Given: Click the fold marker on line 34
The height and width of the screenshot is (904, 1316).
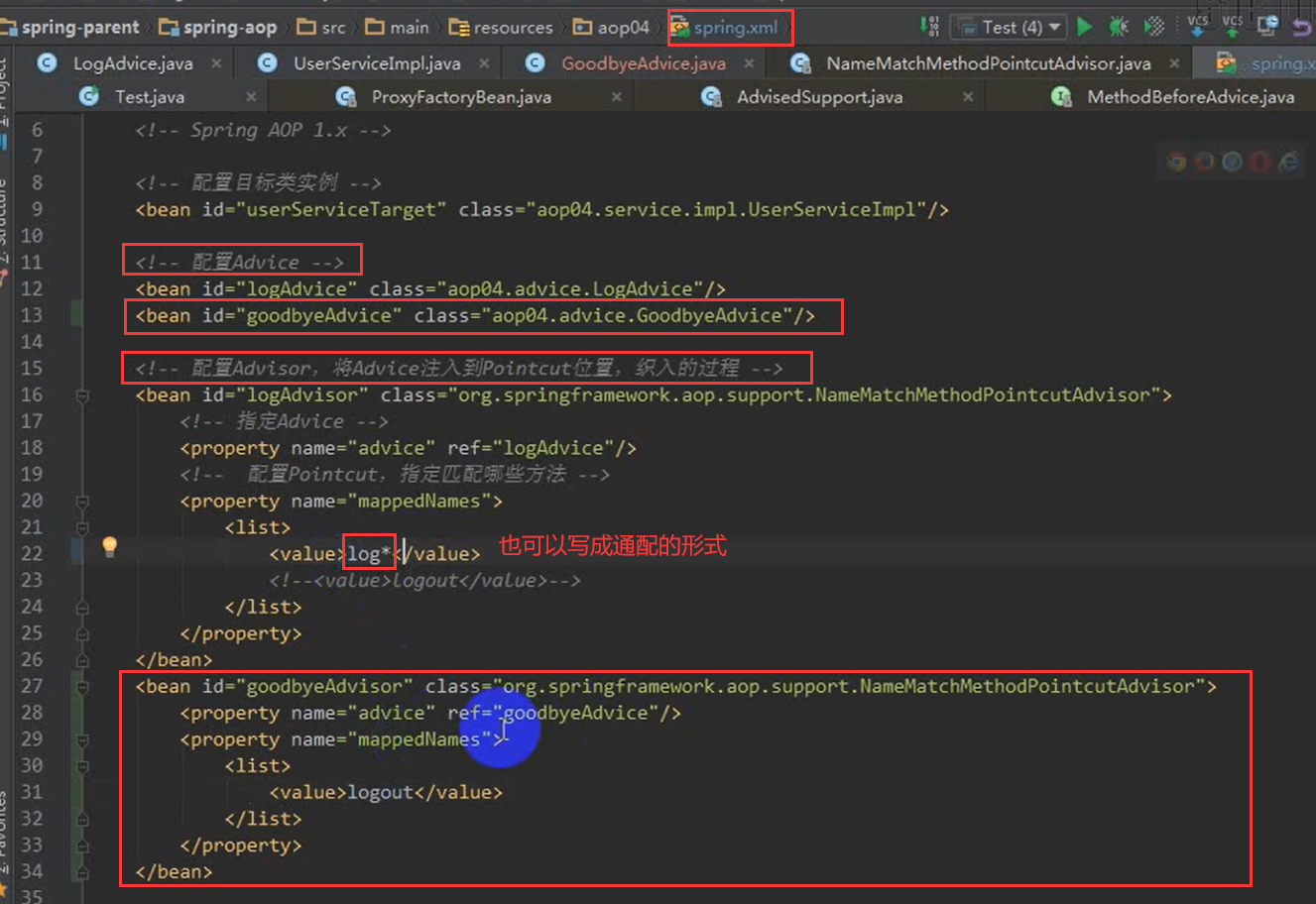Looking at the screenshot, I should [82, 872].
